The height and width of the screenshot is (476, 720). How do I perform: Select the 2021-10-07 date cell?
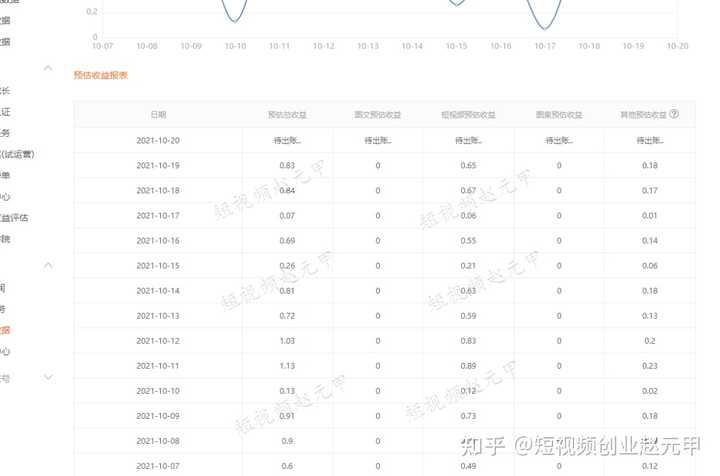coord(158,466)
